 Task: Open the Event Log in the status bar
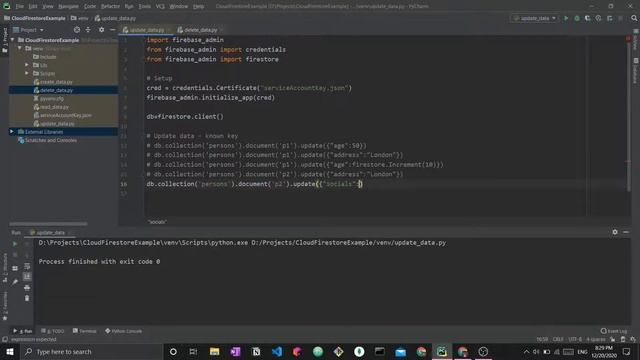click(614, 331)
